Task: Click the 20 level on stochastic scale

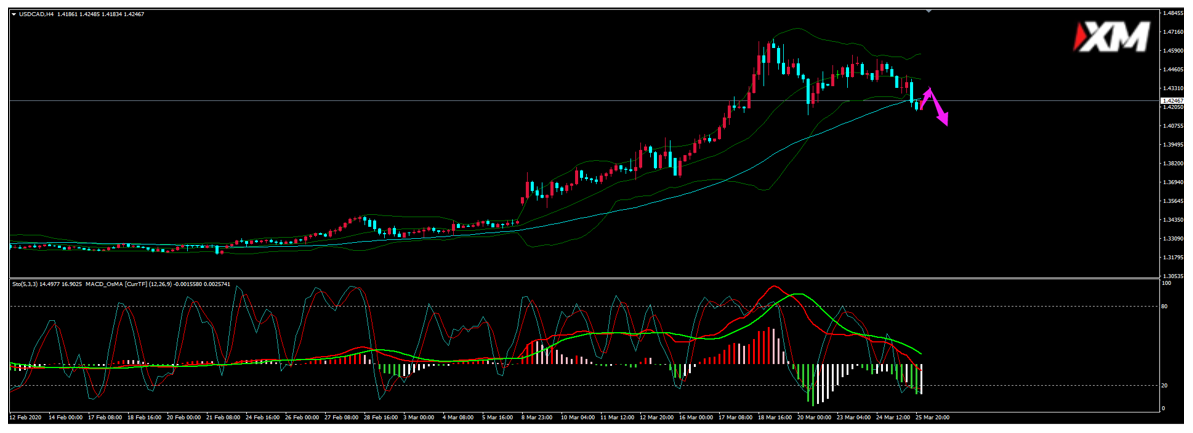Action: point(1165,385)
